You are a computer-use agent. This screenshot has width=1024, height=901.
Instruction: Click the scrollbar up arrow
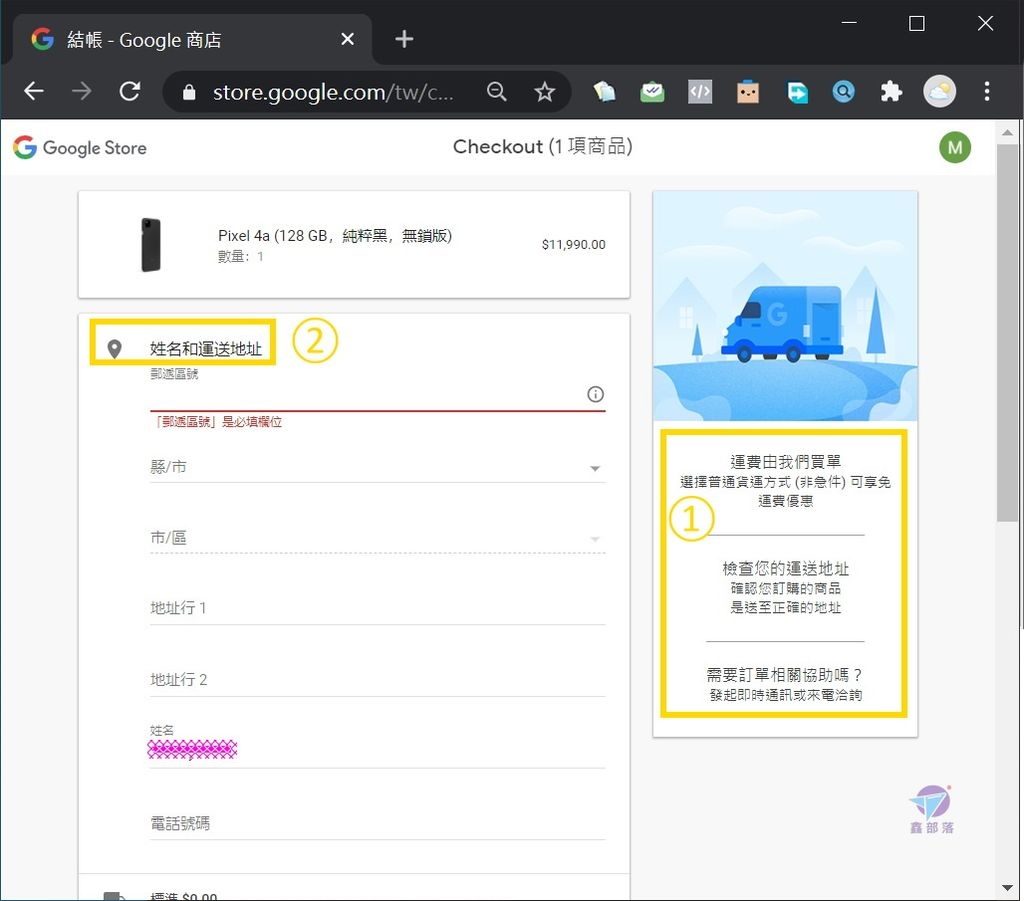coord(1007,132)
